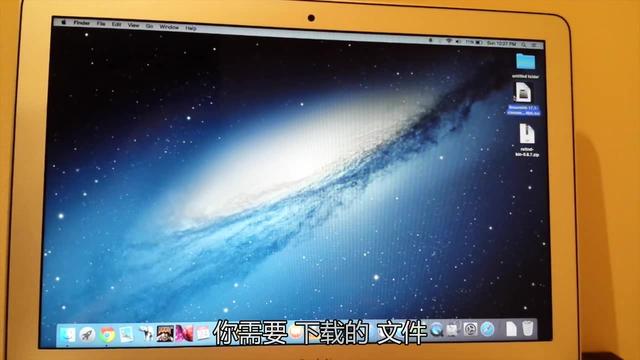Click the volume icon in menu bar

pos(458,42)
